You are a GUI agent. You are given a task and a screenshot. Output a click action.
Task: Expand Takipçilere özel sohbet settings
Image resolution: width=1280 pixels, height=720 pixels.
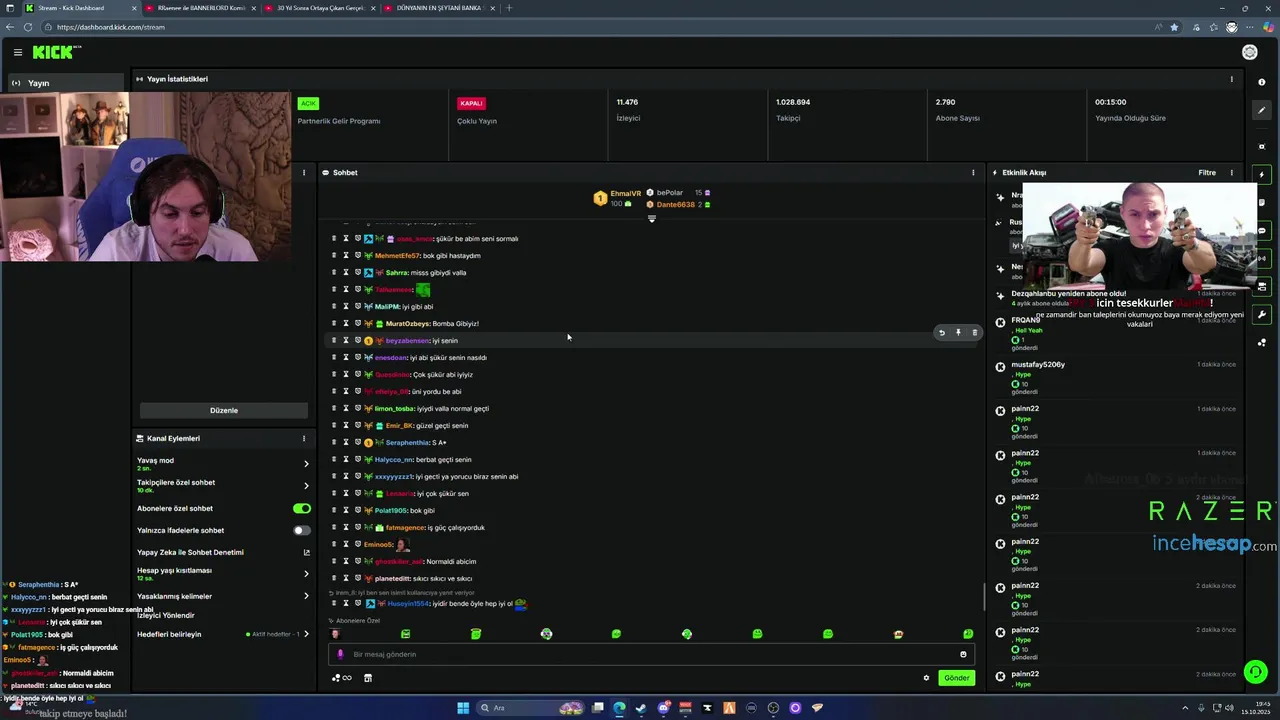click(306, 486)
